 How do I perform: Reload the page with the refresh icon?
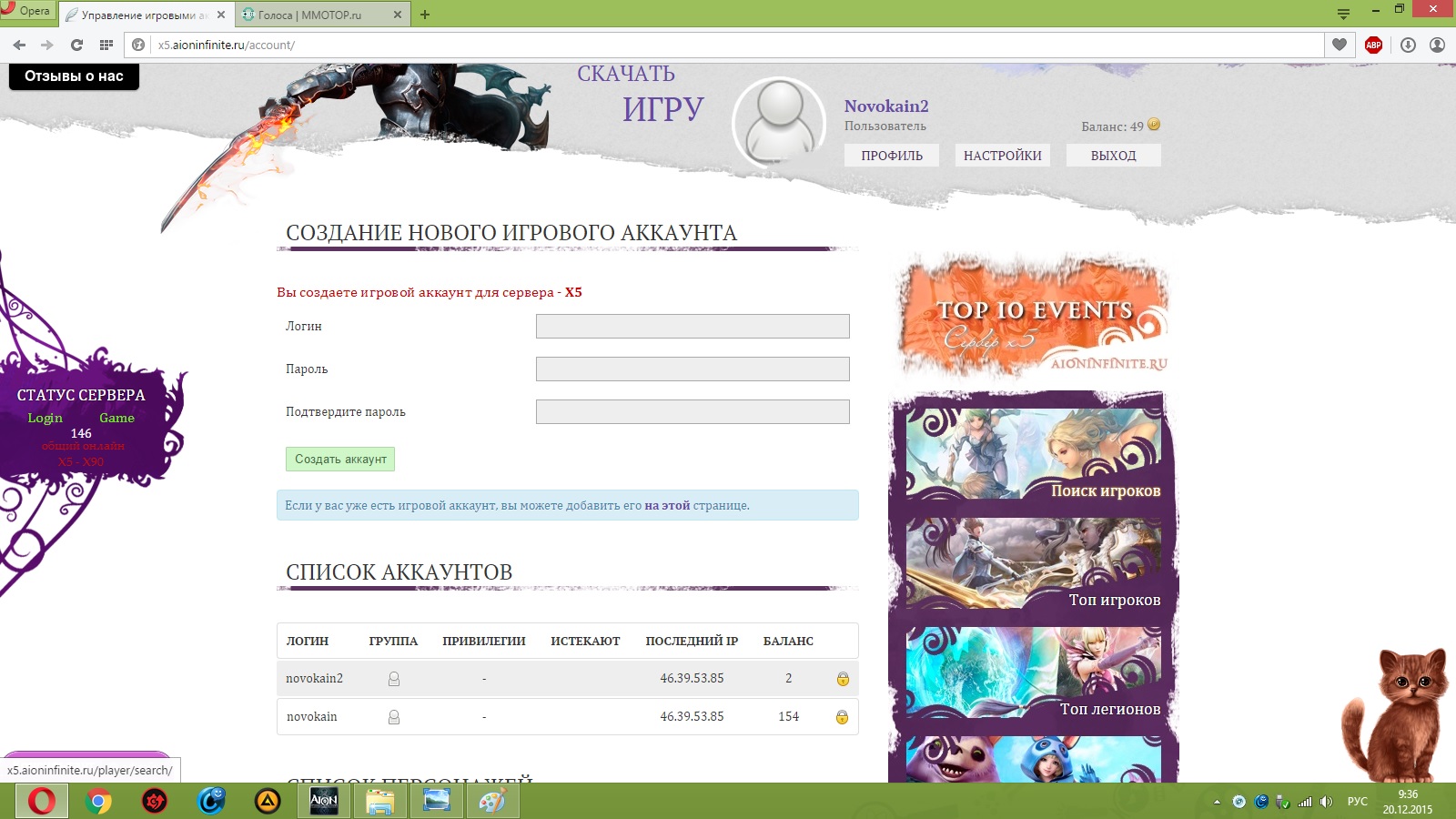click(x=76, y=45)
